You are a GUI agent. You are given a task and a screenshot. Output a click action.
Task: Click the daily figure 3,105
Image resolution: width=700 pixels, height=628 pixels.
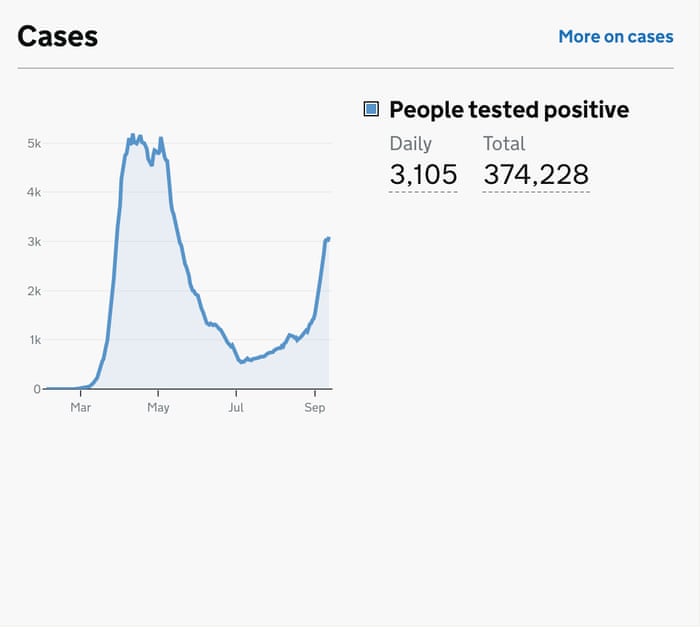click(423, 175)
